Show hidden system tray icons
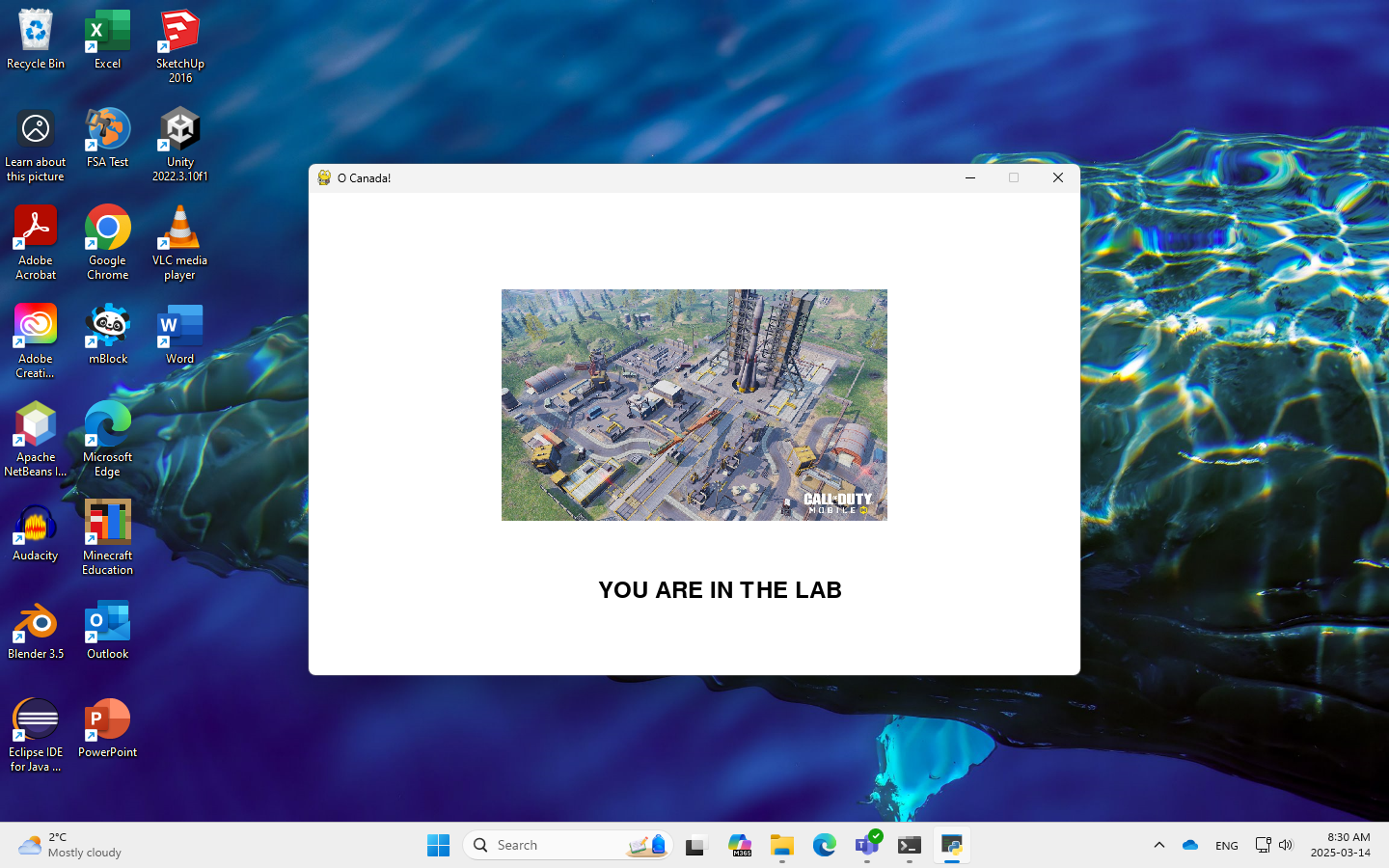The width and height of the screenshot is (1389, 868). (1159, 845)
